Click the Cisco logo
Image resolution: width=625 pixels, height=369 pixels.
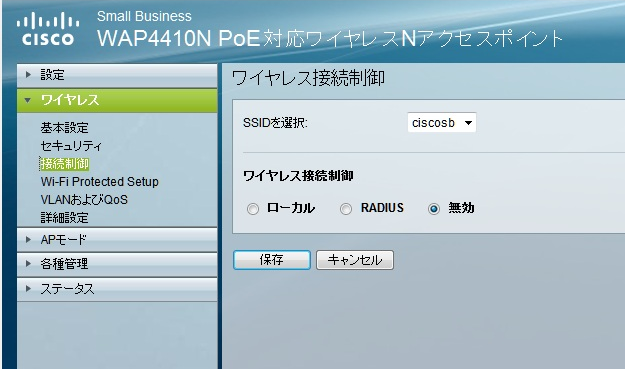pos(48,29)
